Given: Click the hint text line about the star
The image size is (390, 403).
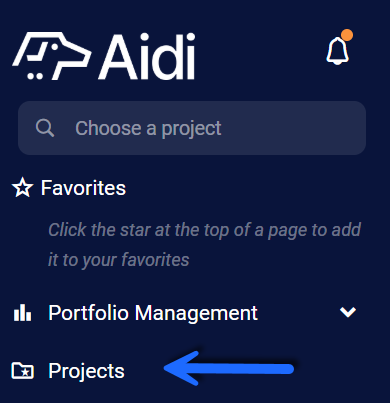Looking at the screenshot, I should coord(204,230).
